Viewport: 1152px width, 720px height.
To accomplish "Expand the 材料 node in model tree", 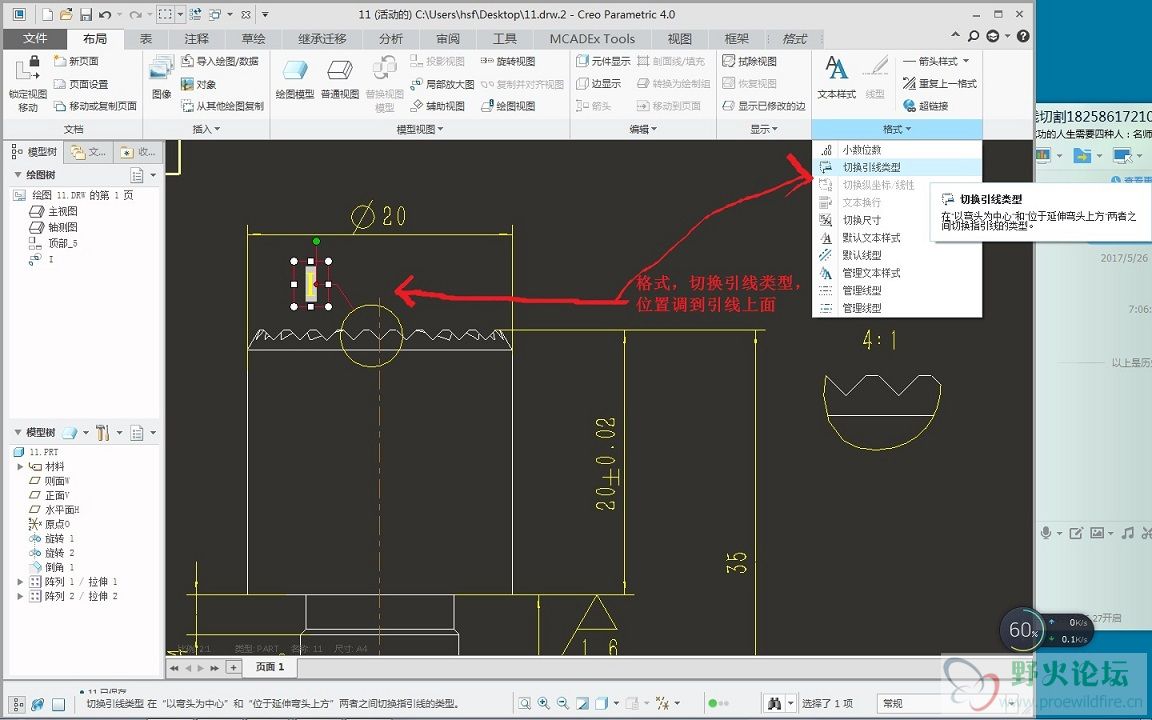I will [20, 467].
